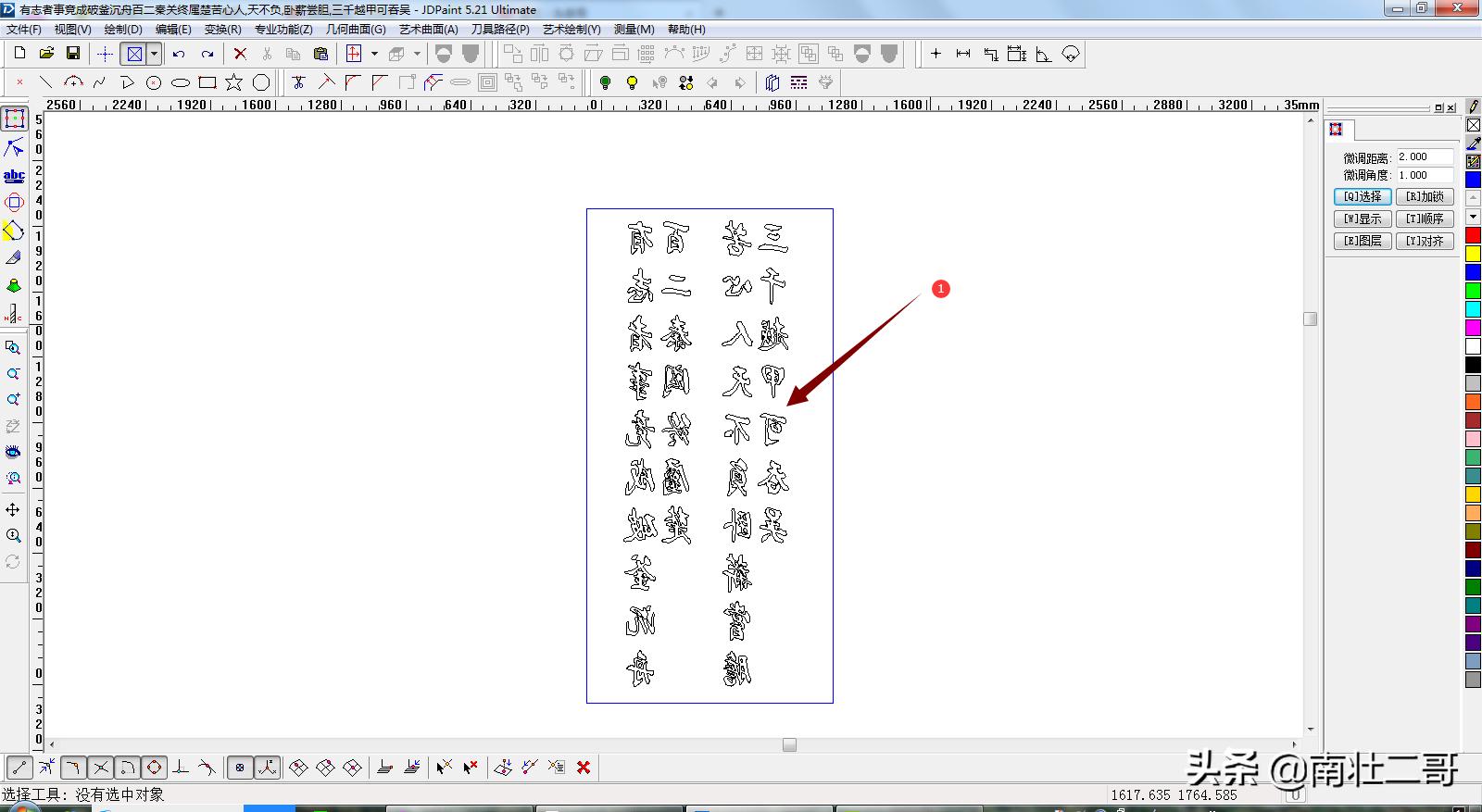
Task: Pick the magenta color swatch
Action: coord(1473,328)
